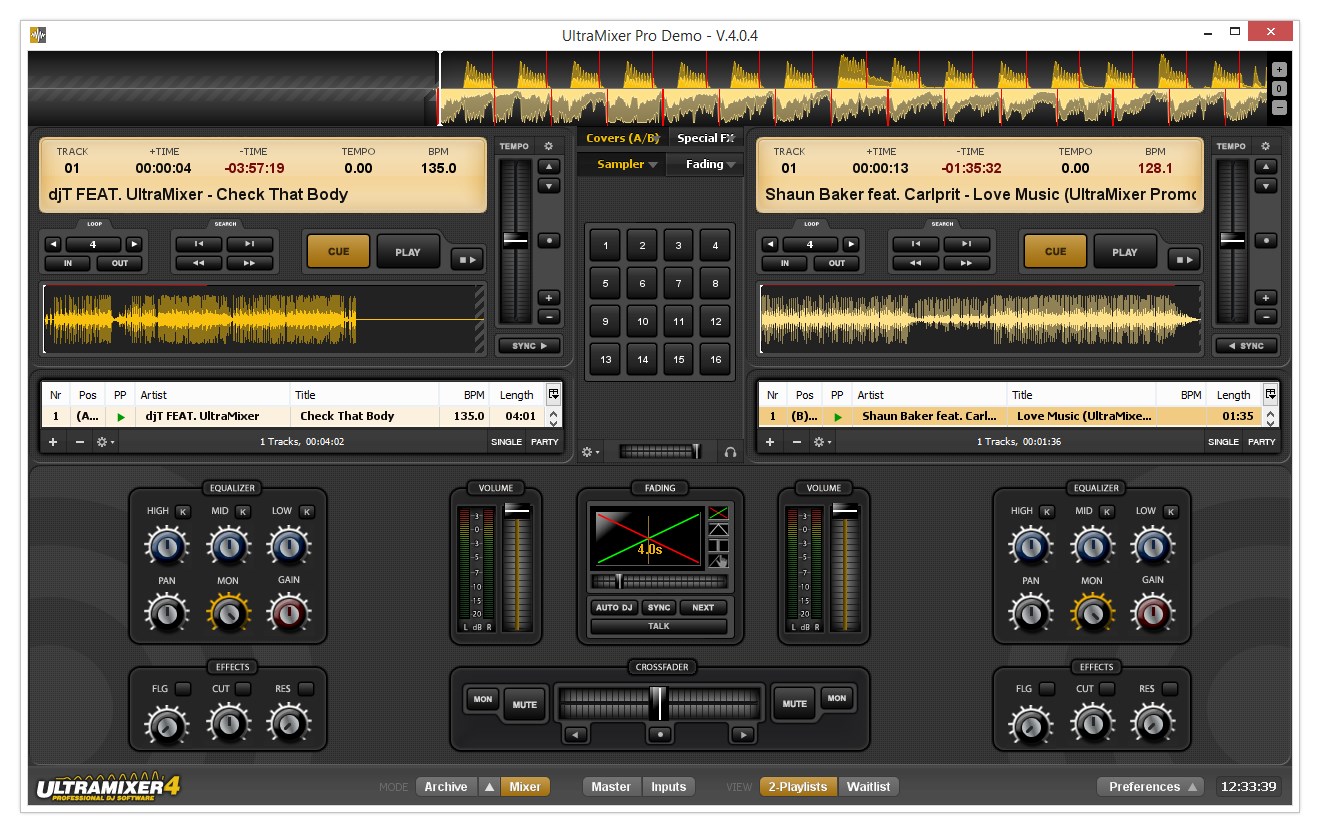
Task: Move crossfader right with arrow button
Action: point(742,735)
